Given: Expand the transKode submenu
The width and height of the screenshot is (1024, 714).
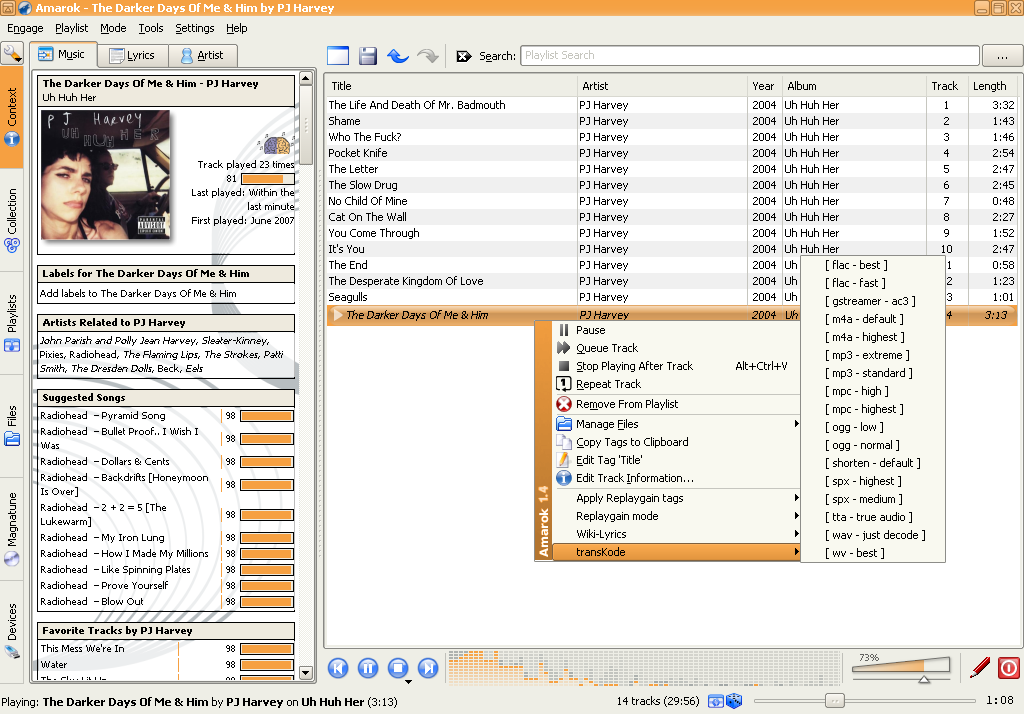Looking at the screenshot, I should (x=676, y=552).
